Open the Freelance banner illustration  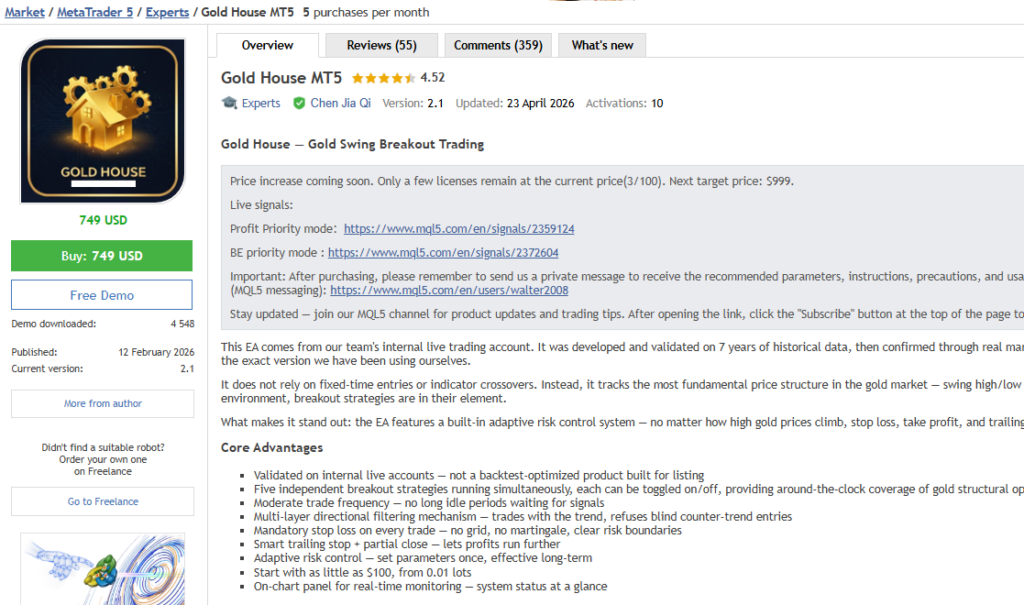click(103, 569)
